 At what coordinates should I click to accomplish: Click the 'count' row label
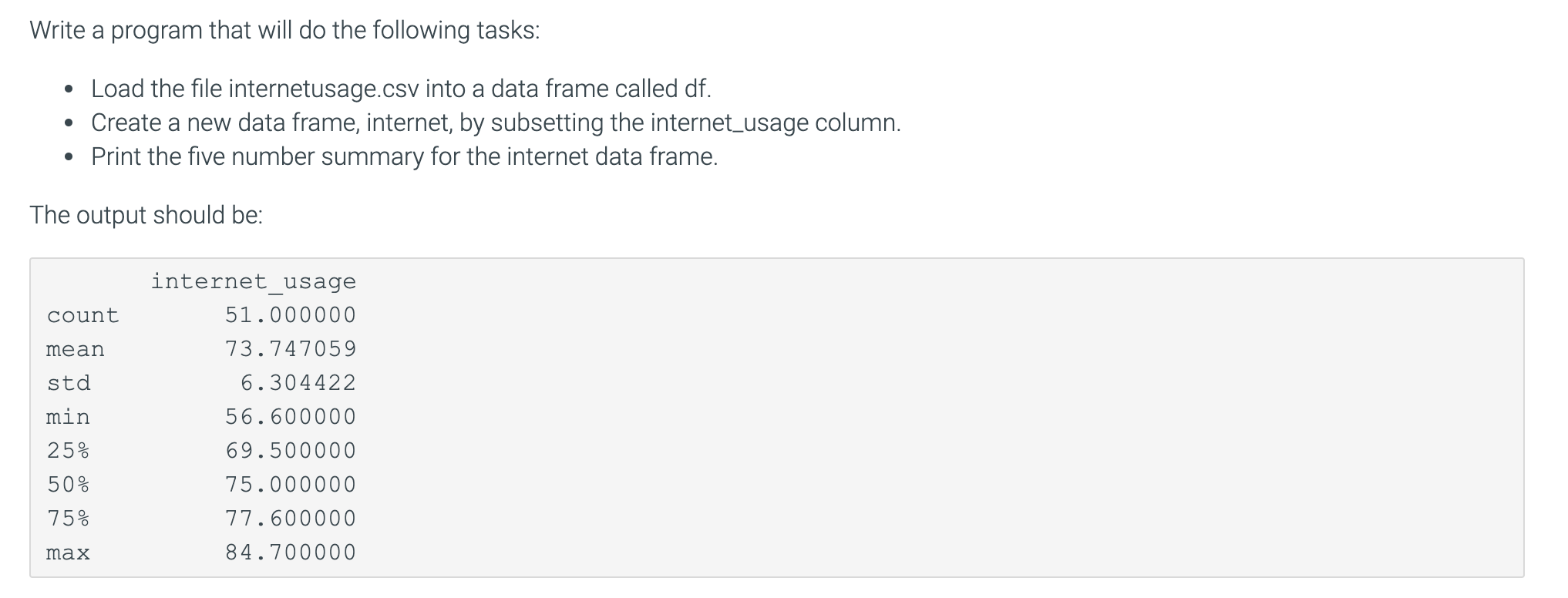click(x=83, y=315)
